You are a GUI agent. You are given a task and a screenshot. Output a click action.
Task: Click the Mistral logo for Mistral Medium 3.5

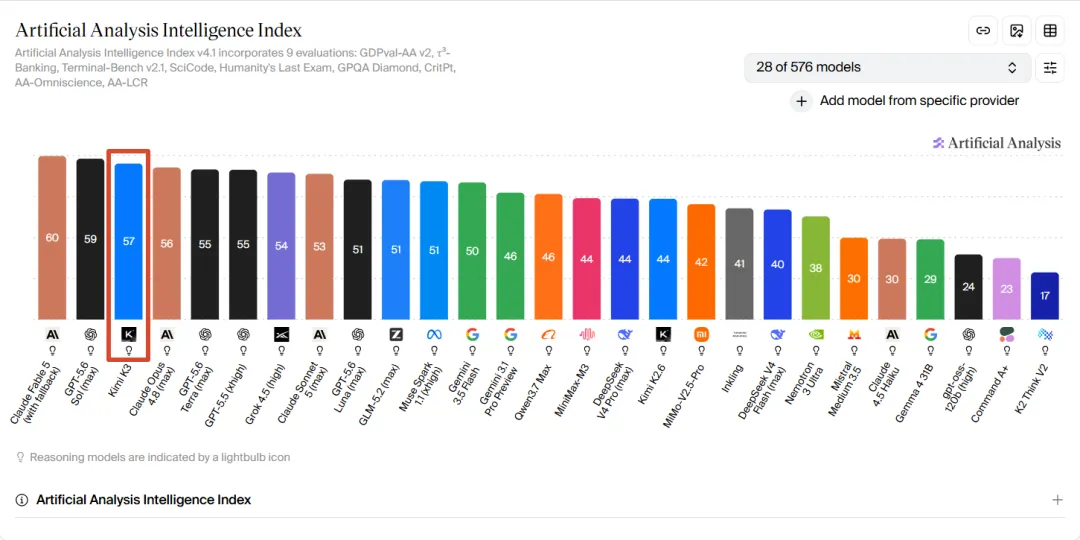click(854, 335)
